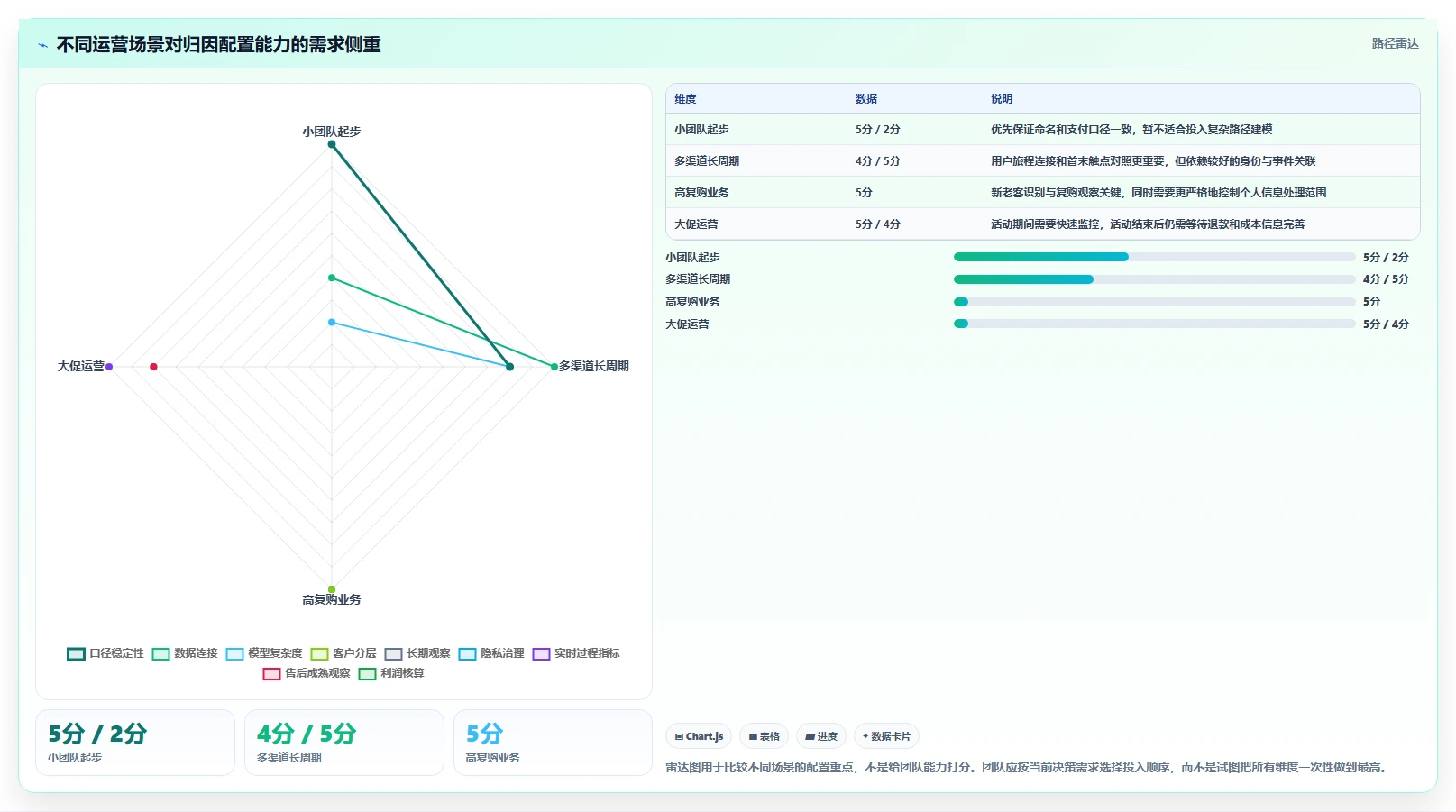Screen dimensions: 1456x812
Task: Select the light blue point on radar vertical axis
Action: pos(332,322)
